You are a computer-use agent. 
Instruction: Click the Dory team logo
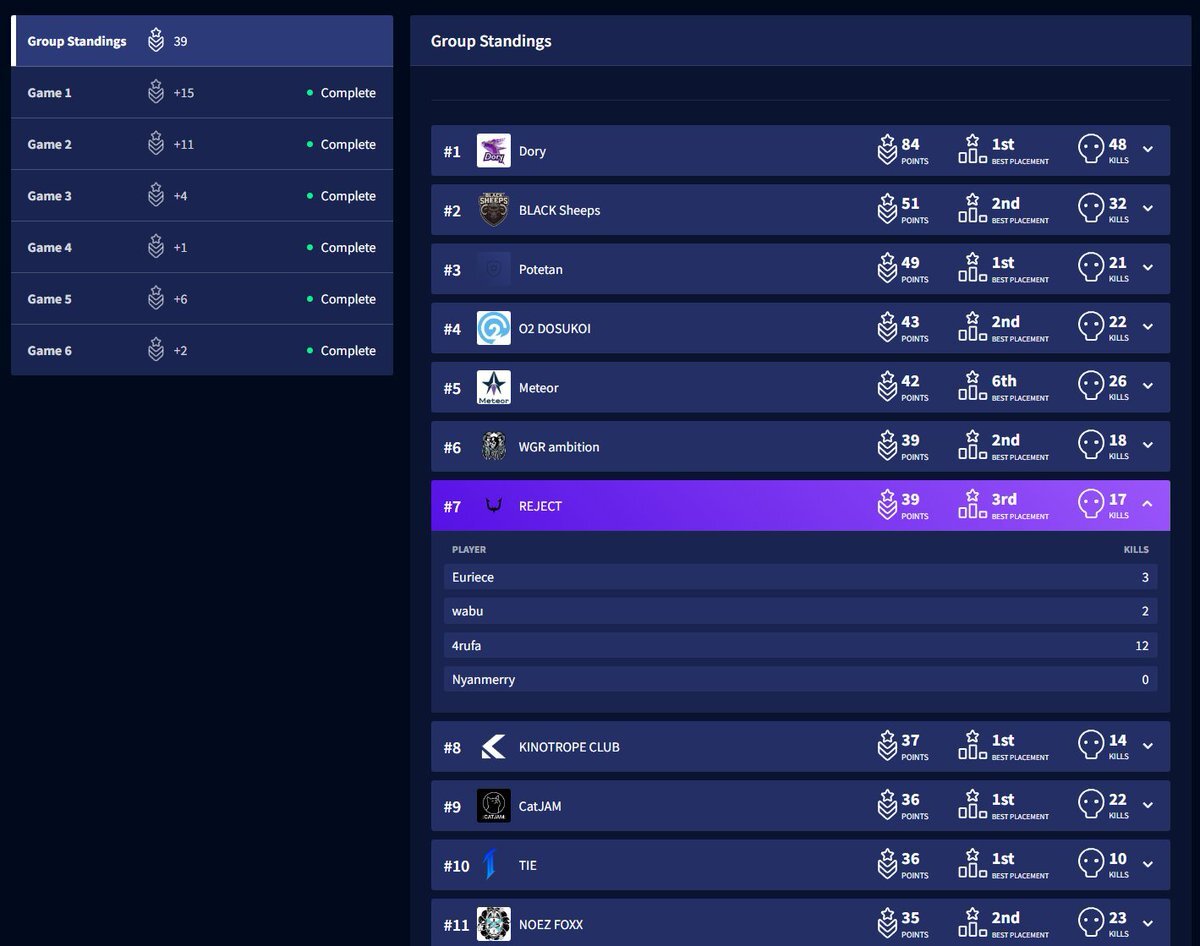[494, 151]
